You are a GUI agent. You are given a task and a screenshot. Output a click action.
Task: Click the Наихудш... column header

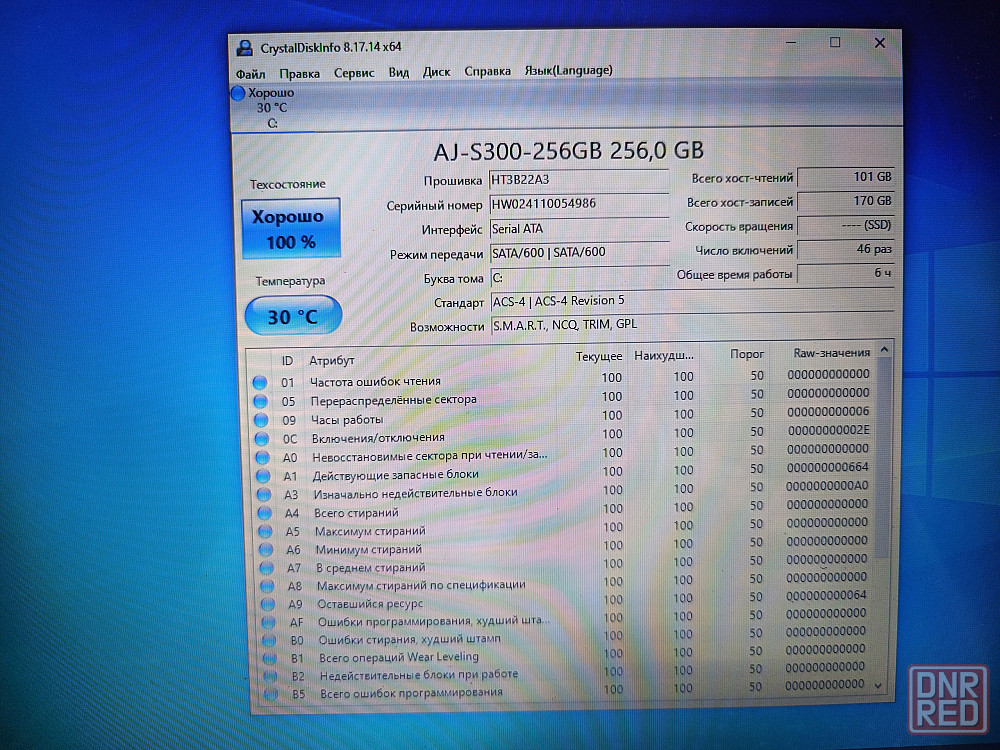(664, 355)
